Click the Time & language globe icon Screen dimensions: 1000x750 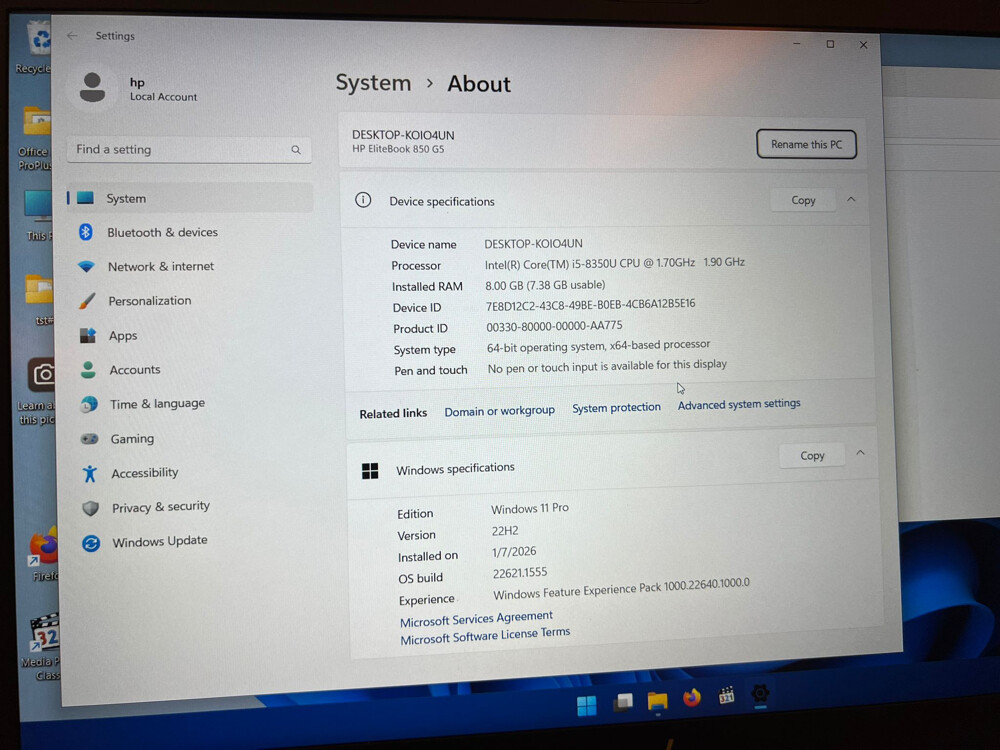(89, 404)
